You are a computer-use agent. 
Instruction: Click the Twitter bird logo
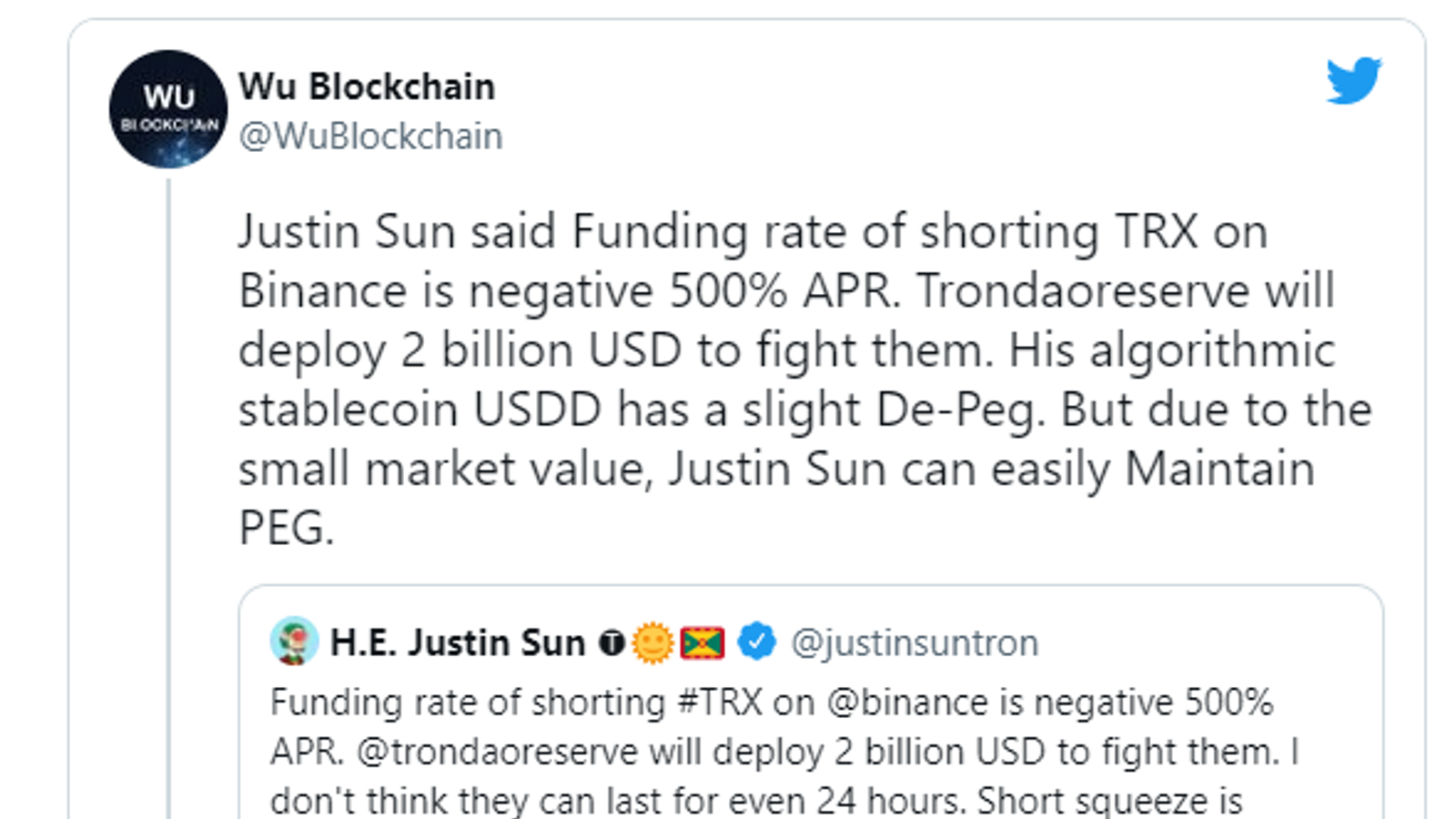pyautogui.click(x=1353, y=80)
